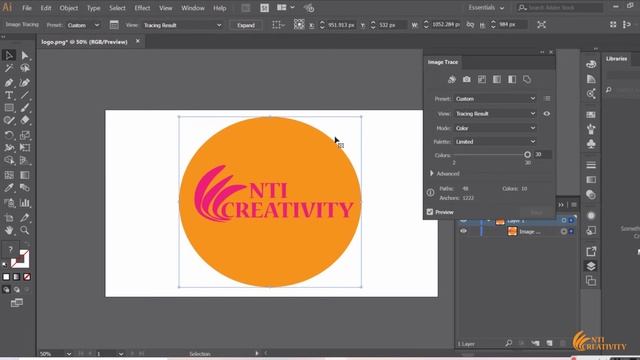Pick the Lasso tool
This screenshot has width=640, height=360.
[x=24, y=68]
